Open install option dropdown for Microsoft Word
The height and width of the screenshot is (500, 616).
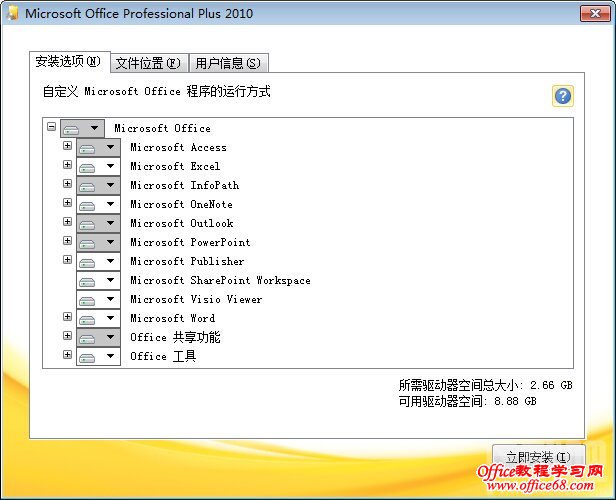[x=98, y=319]
